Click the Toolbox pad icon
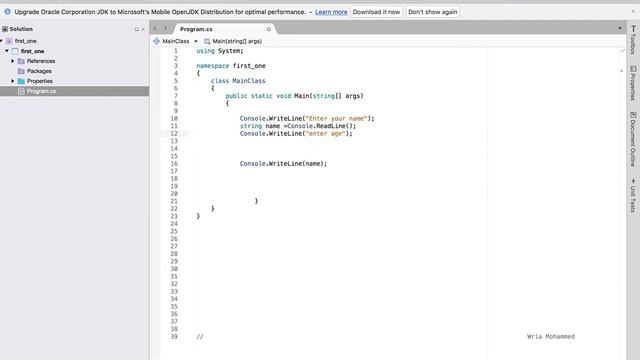 [633, 29]
